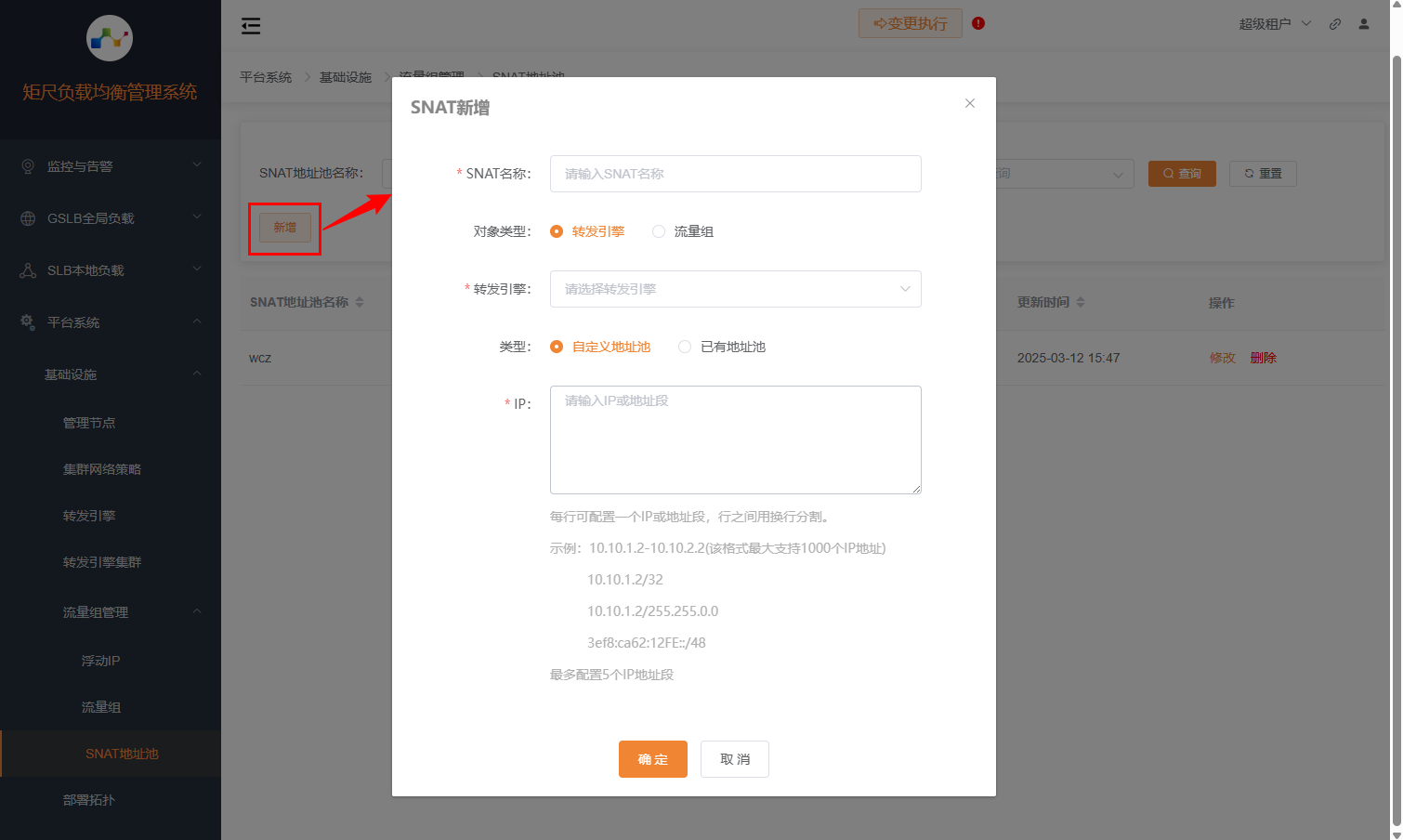This screenshot has height=840, width=1403.
Task: Click the 确定 confirm button
Action: click(x=652, y=759)
